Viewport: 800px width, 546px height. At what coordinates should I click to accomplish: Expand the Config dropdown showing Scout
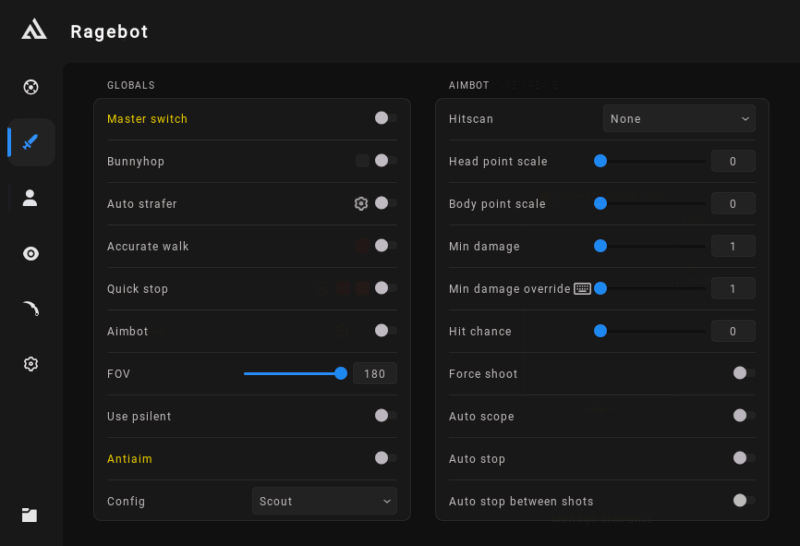pos(324,501)
